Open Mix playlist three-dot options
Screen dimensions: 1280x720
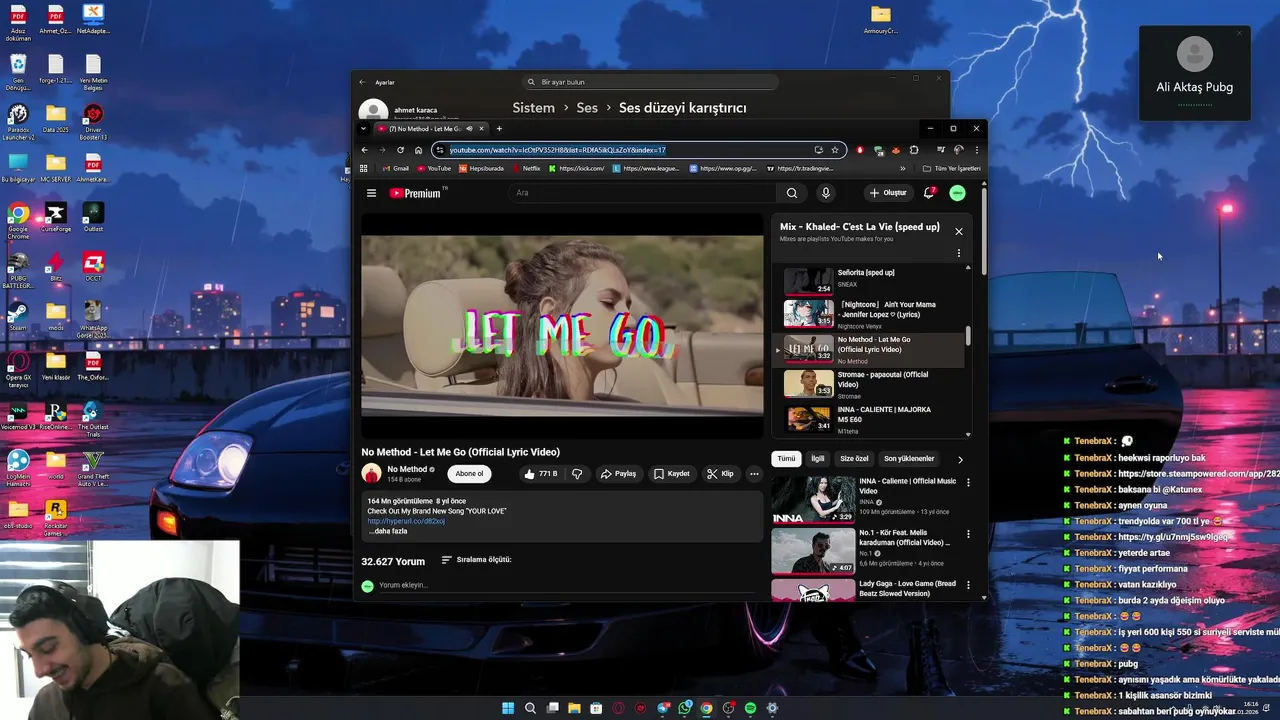click(x=958, y=253)
